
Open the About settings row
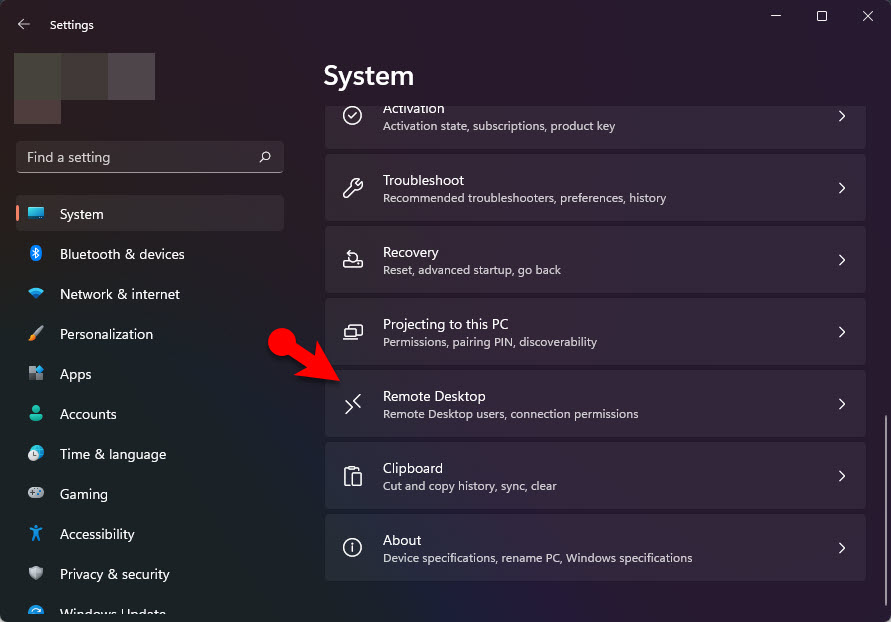[x=595, y=548]
